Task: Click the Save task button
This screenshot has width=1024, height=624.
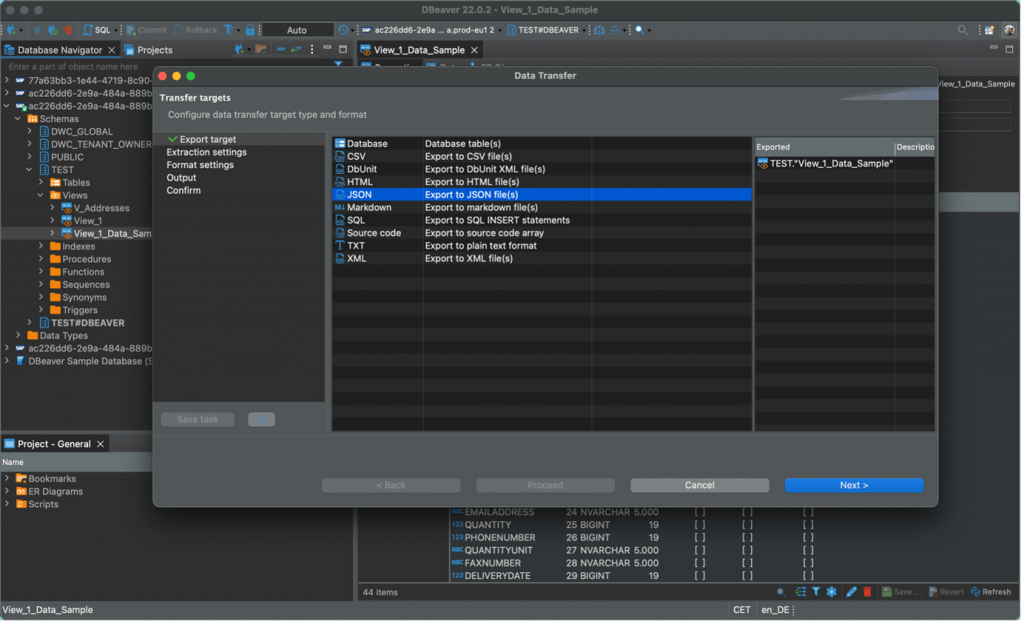Action: click(198, 420)
